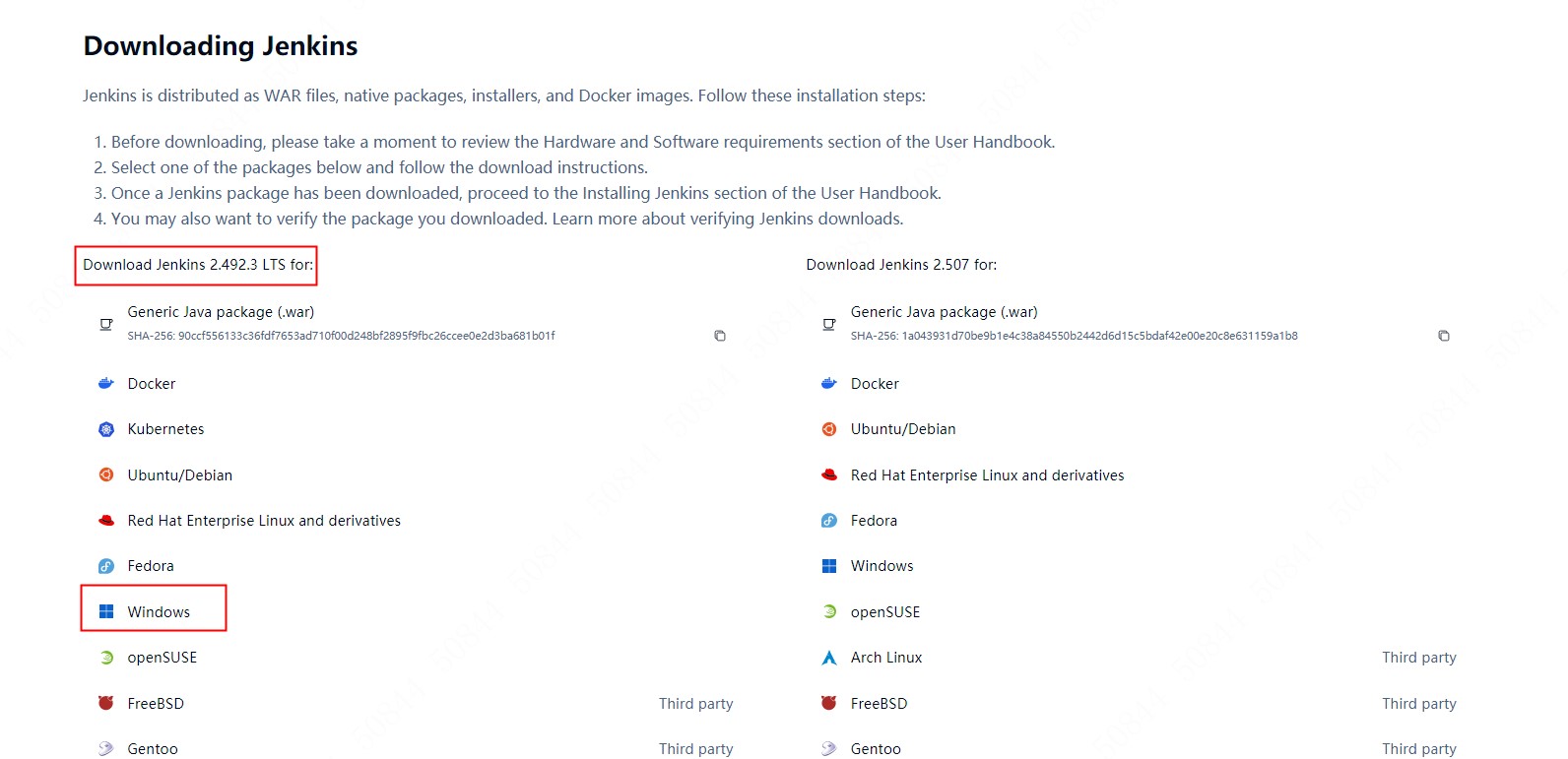The height and width of the screenshot is (759, 1568).
Task: Select Windows download under 2.507
Action: point(882,566)
